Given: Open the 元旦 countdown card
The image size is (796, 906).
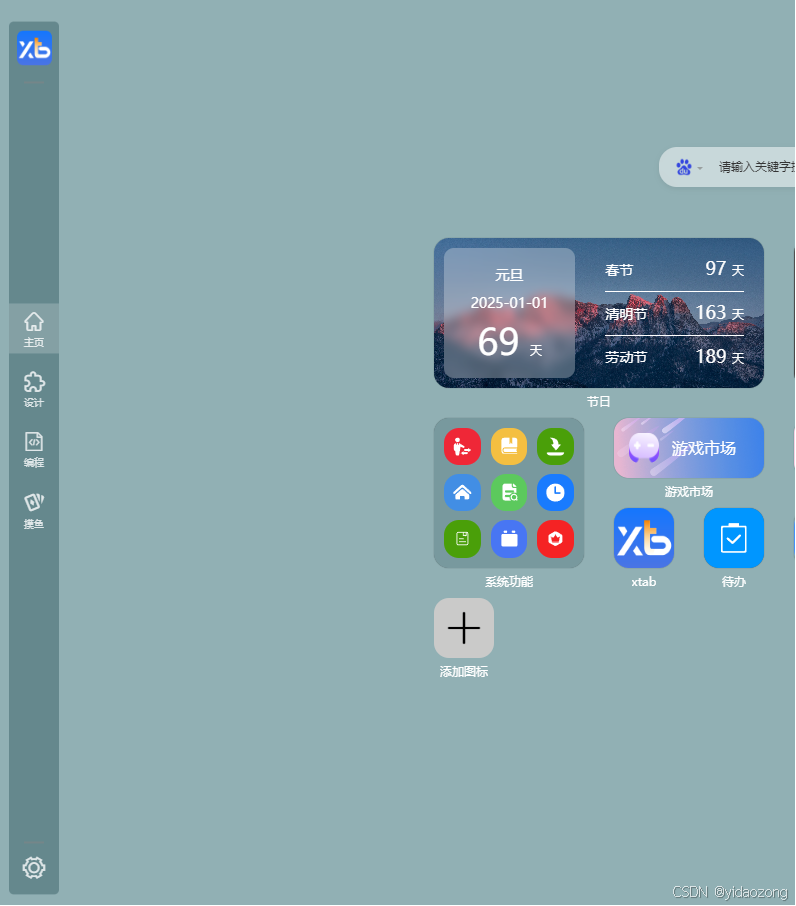Looking at the screenshot, I should 509,313.
